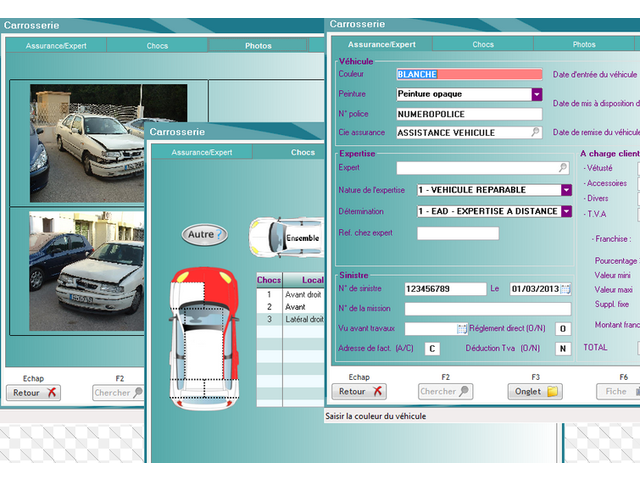Click the Chocs column header

pos(269,280)
